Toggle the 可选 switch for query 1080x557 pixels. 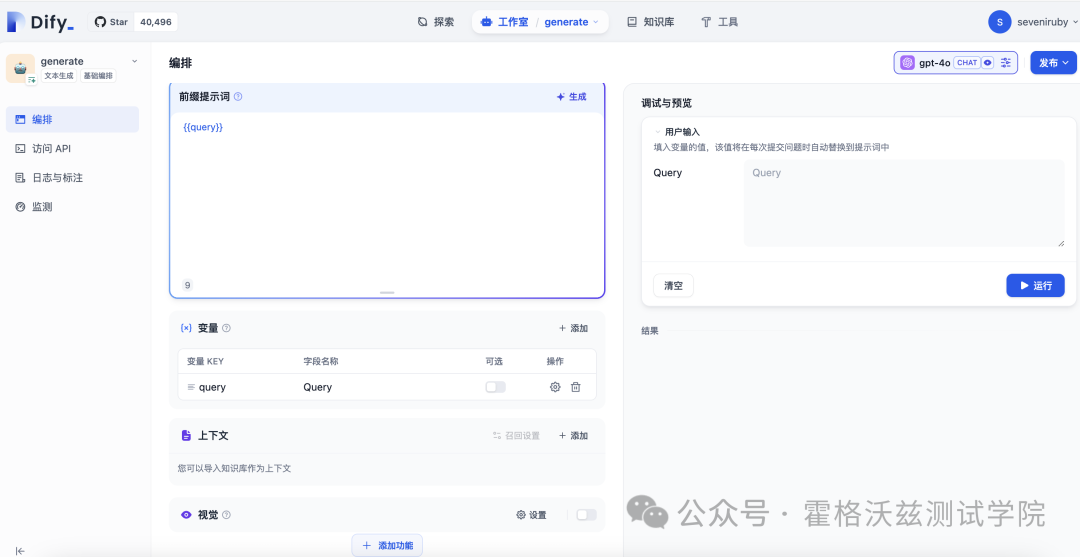pos(495,387)
